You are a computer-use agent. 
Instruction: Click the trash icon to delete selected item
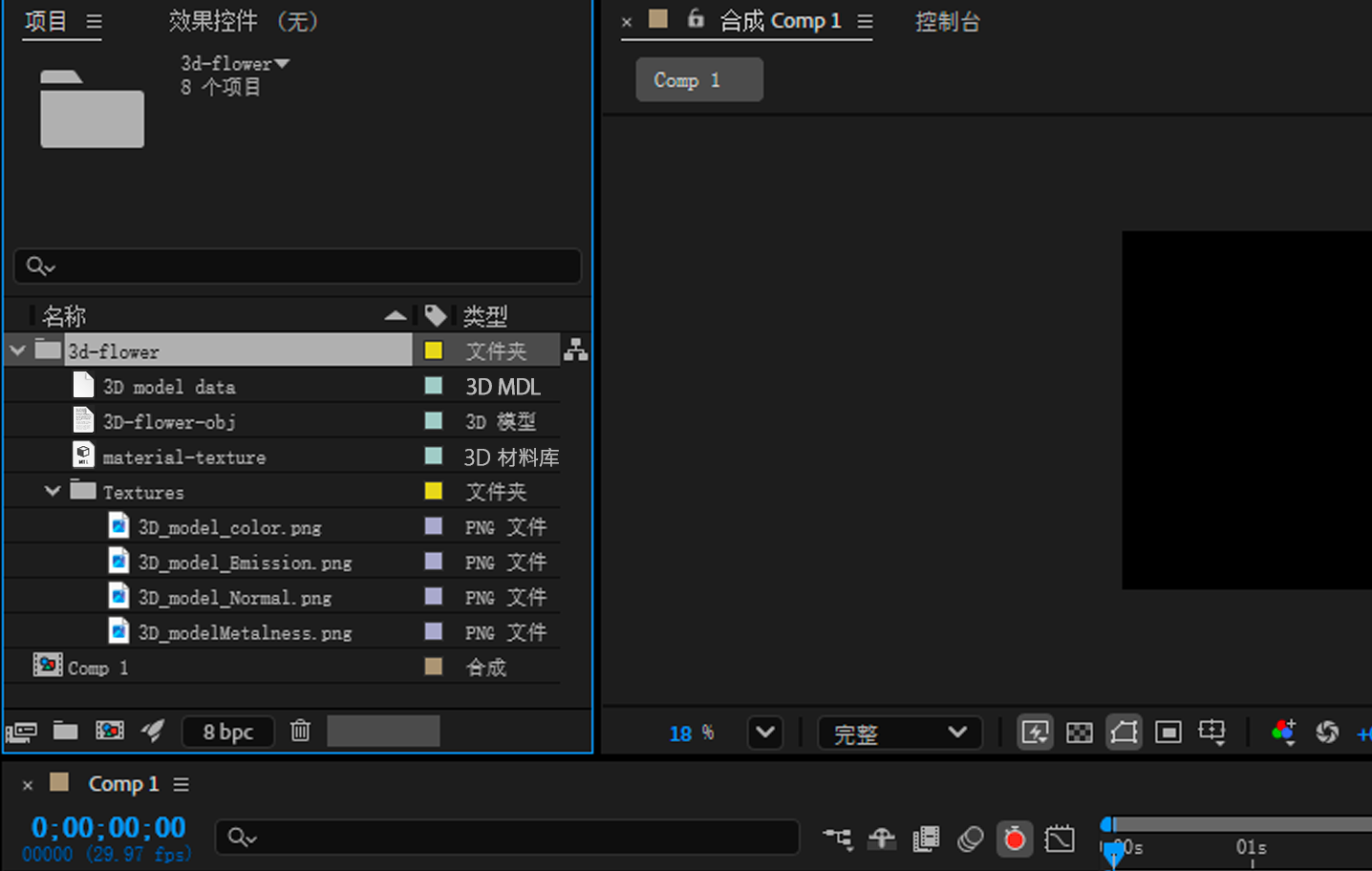tap(300, 732)
